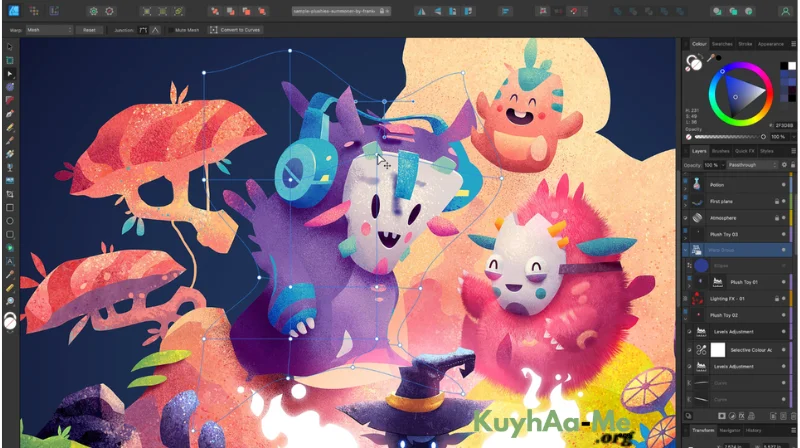The image size is (800, 448).
Task: Toggle visibility of the Atmosphere layer
Action: 784,218
